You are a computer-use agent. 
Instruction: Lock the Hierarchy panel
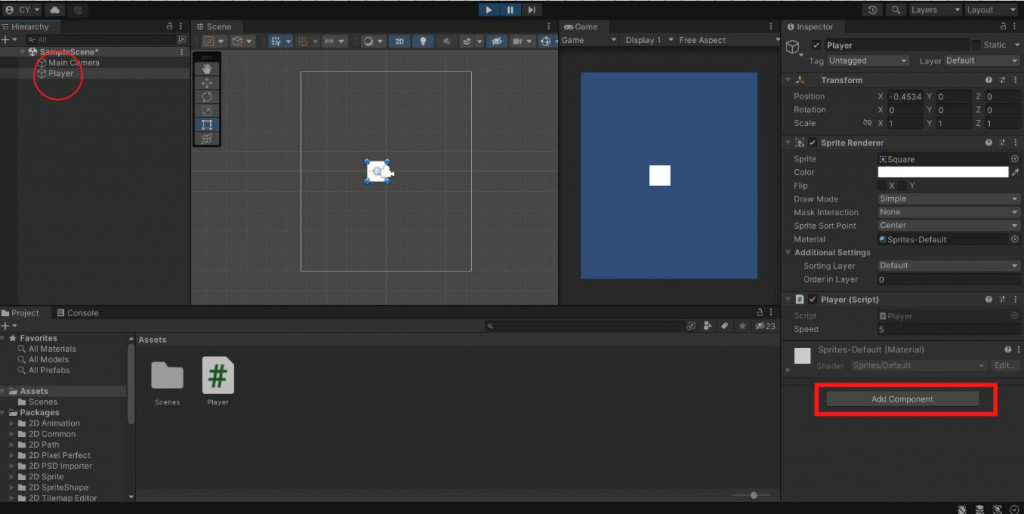pyautogui.click(x=169, y=26)
